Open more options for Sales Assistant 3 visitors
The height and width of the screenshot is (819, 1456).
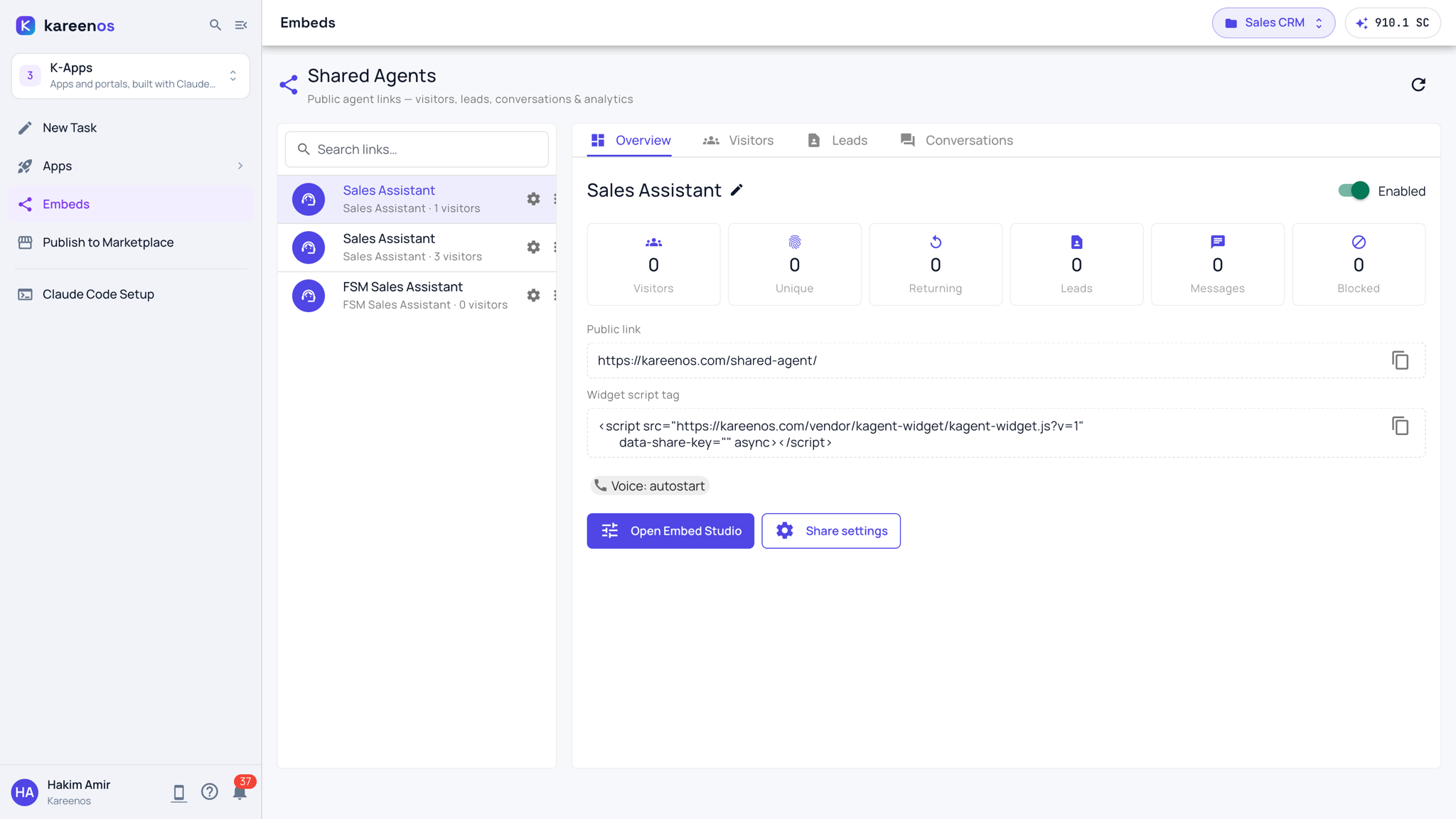pyautogui.click(x=555, y=247)
